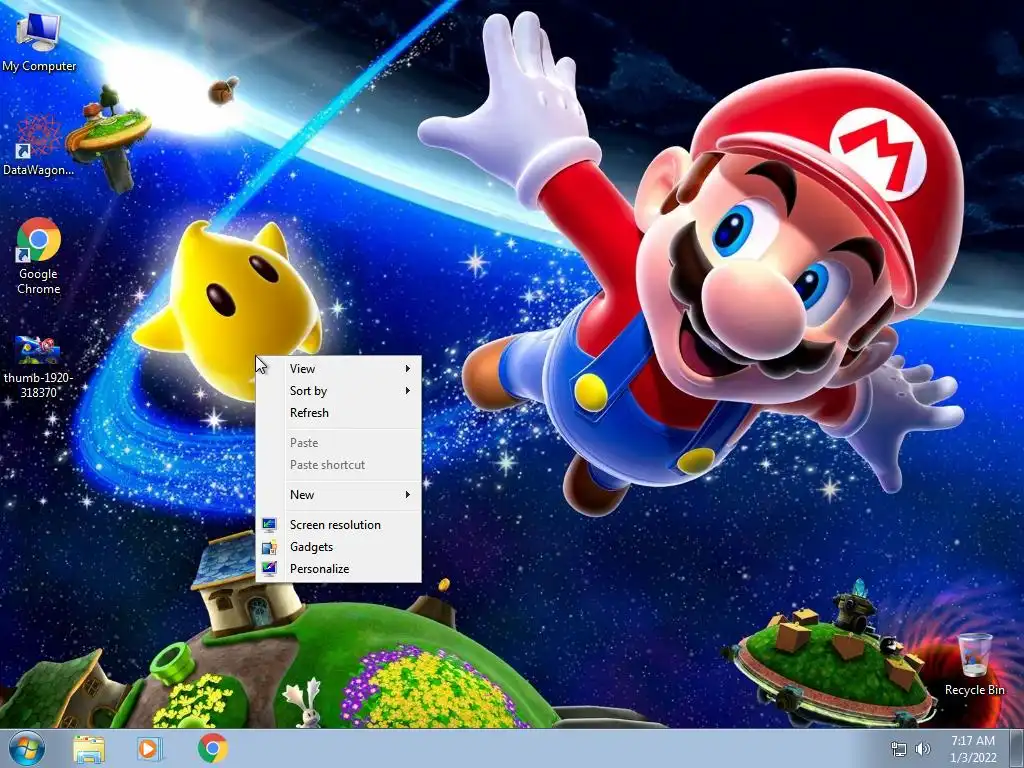Screen dimensions: 1024x768
Task: Open the clock showing 7:17 AM
Action: pos(973,749)
